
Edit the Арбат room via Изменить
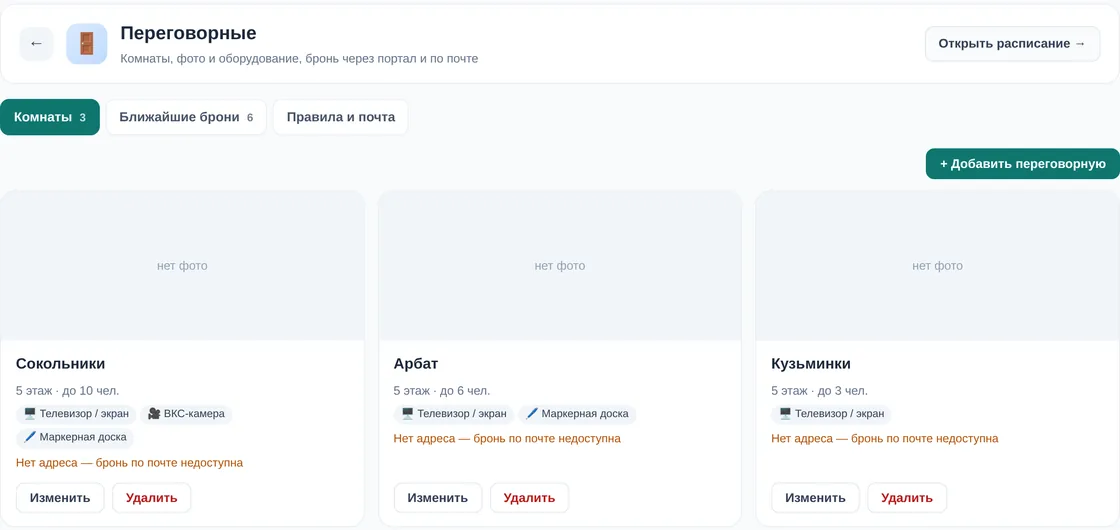(x=438, y=498)
